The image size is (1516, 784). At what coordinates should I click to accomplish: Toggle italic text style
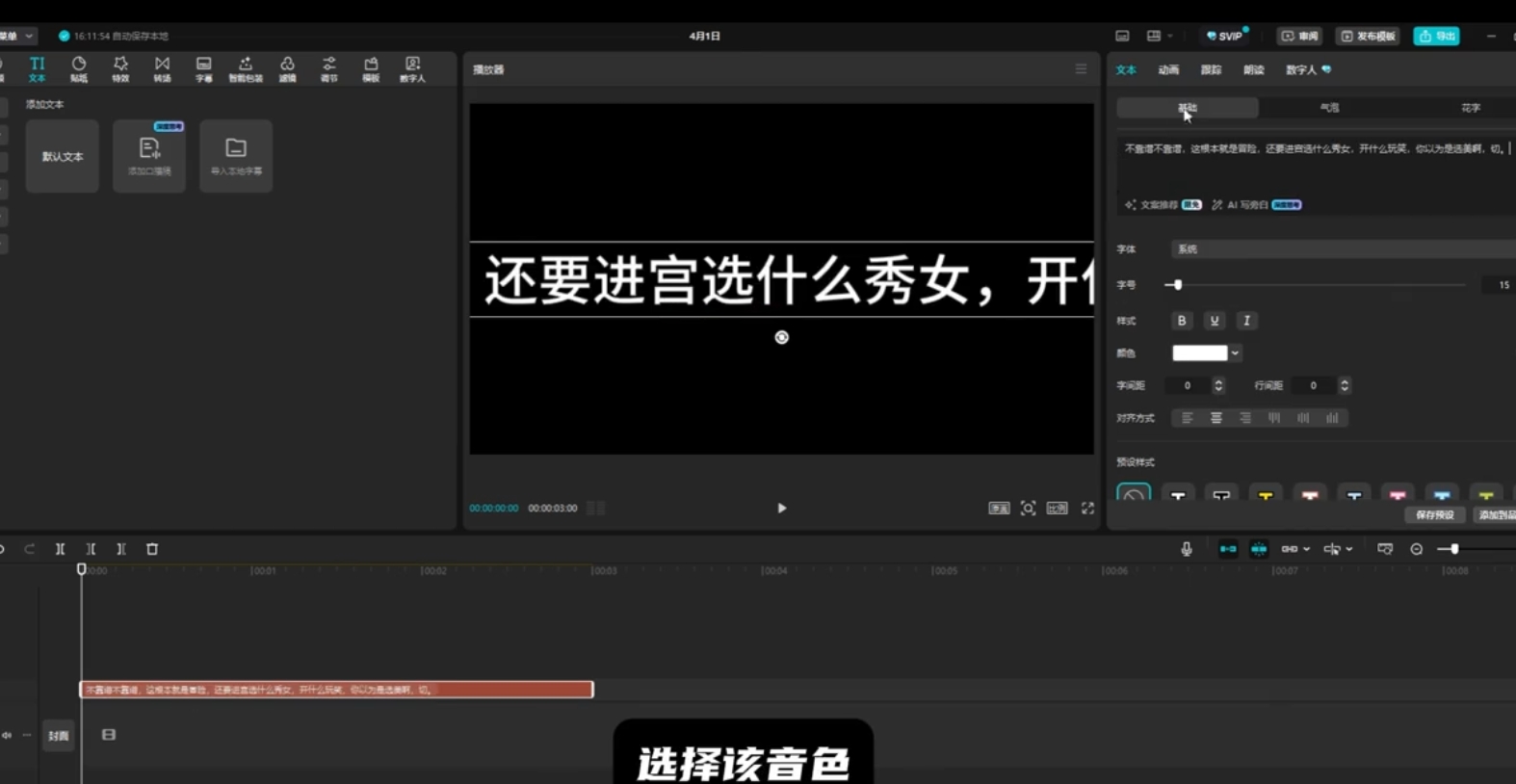(1247, 321)
